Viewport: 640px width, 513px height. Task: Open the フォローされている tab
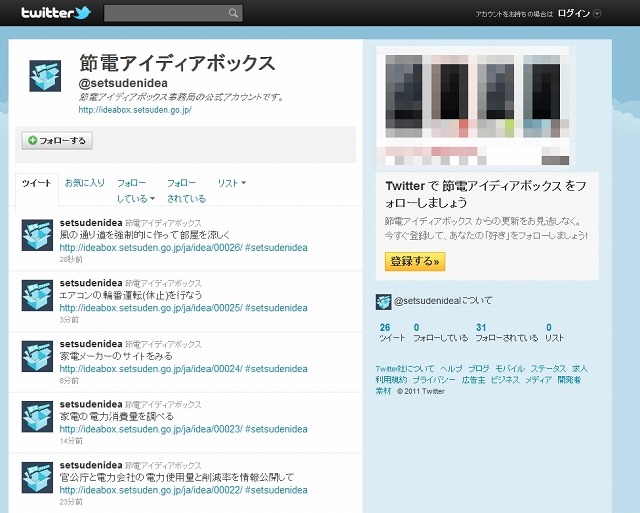click(x=186, y=191)
